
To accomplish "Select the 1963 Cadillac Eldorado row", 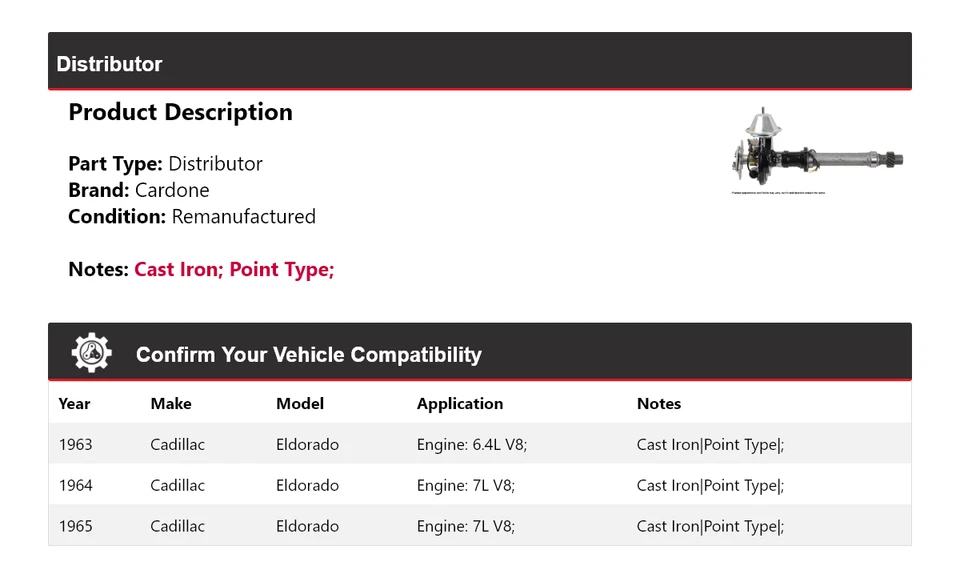I will coord(480,444).
